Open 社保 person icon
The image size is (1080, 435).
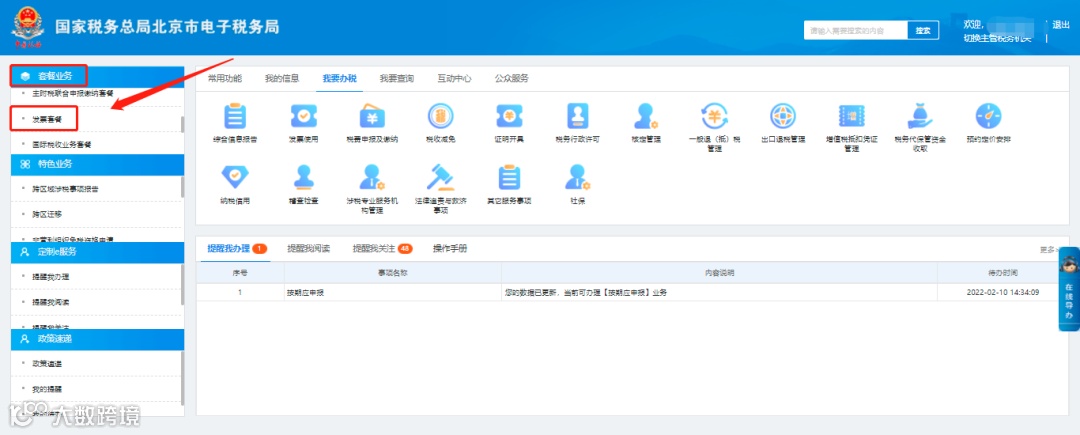[577, 177]
